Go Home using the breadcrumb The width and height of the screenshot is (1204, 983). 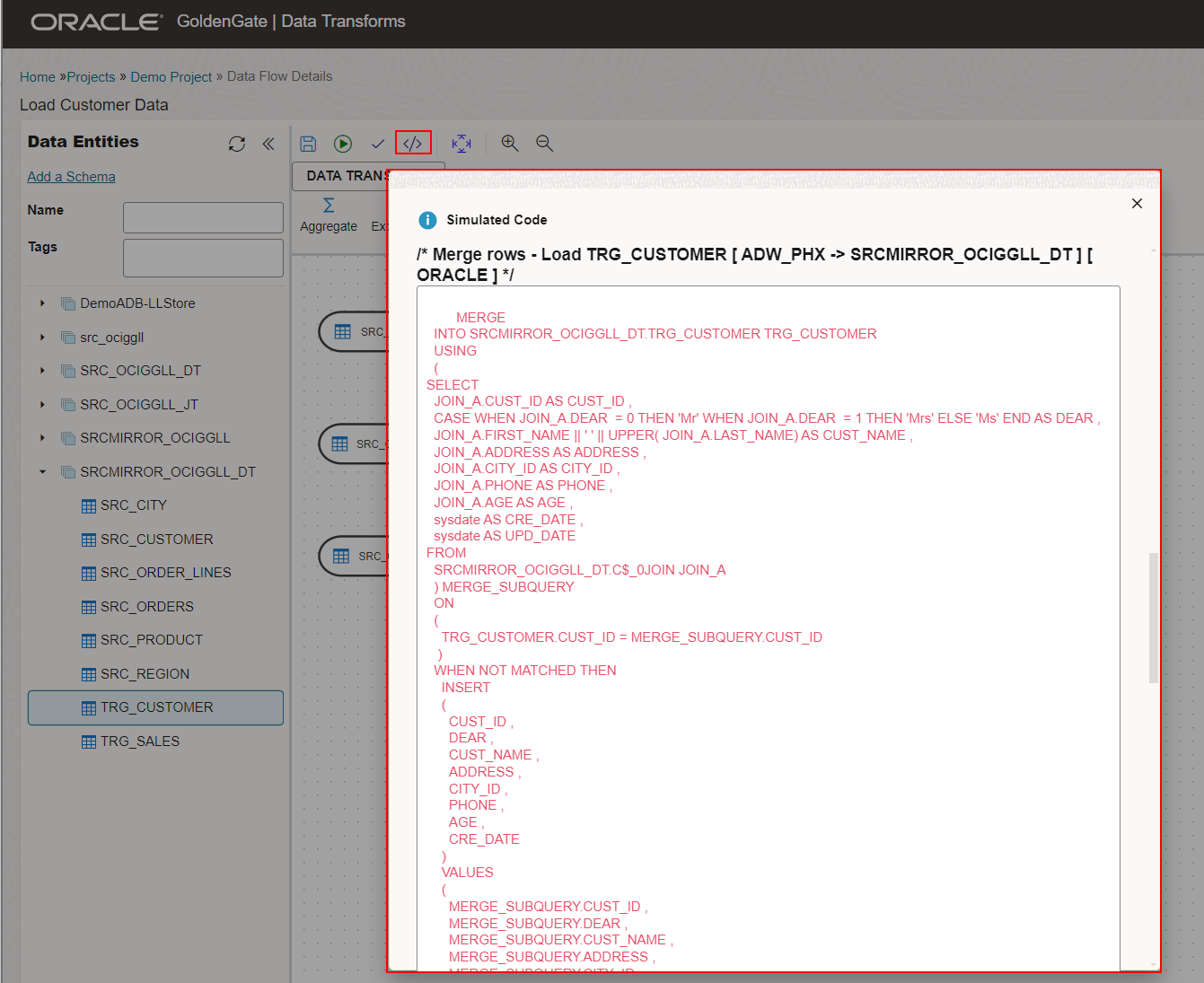click(x=37, y=76)
